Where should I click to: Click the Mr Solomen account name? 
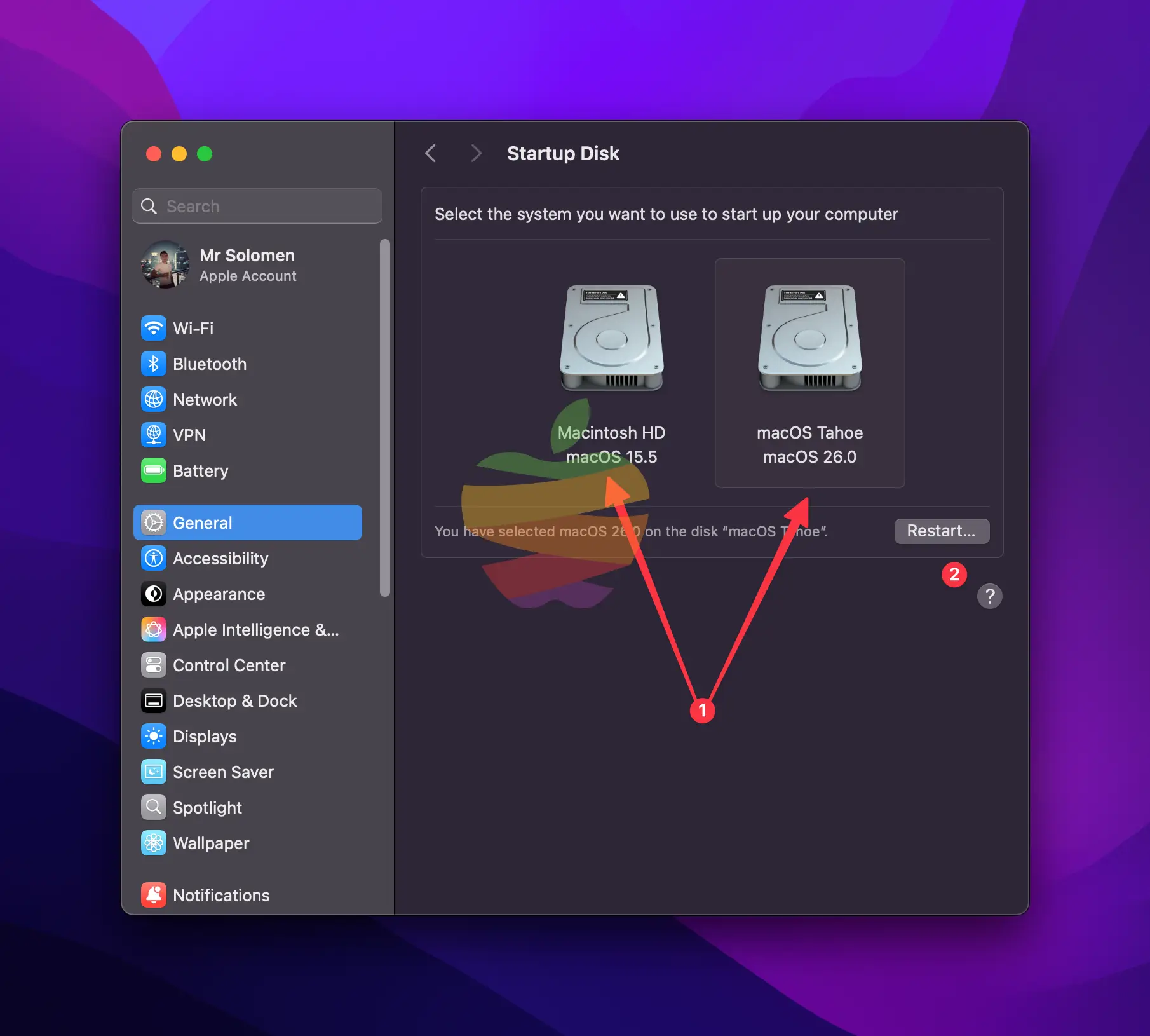tap(247, 256)
